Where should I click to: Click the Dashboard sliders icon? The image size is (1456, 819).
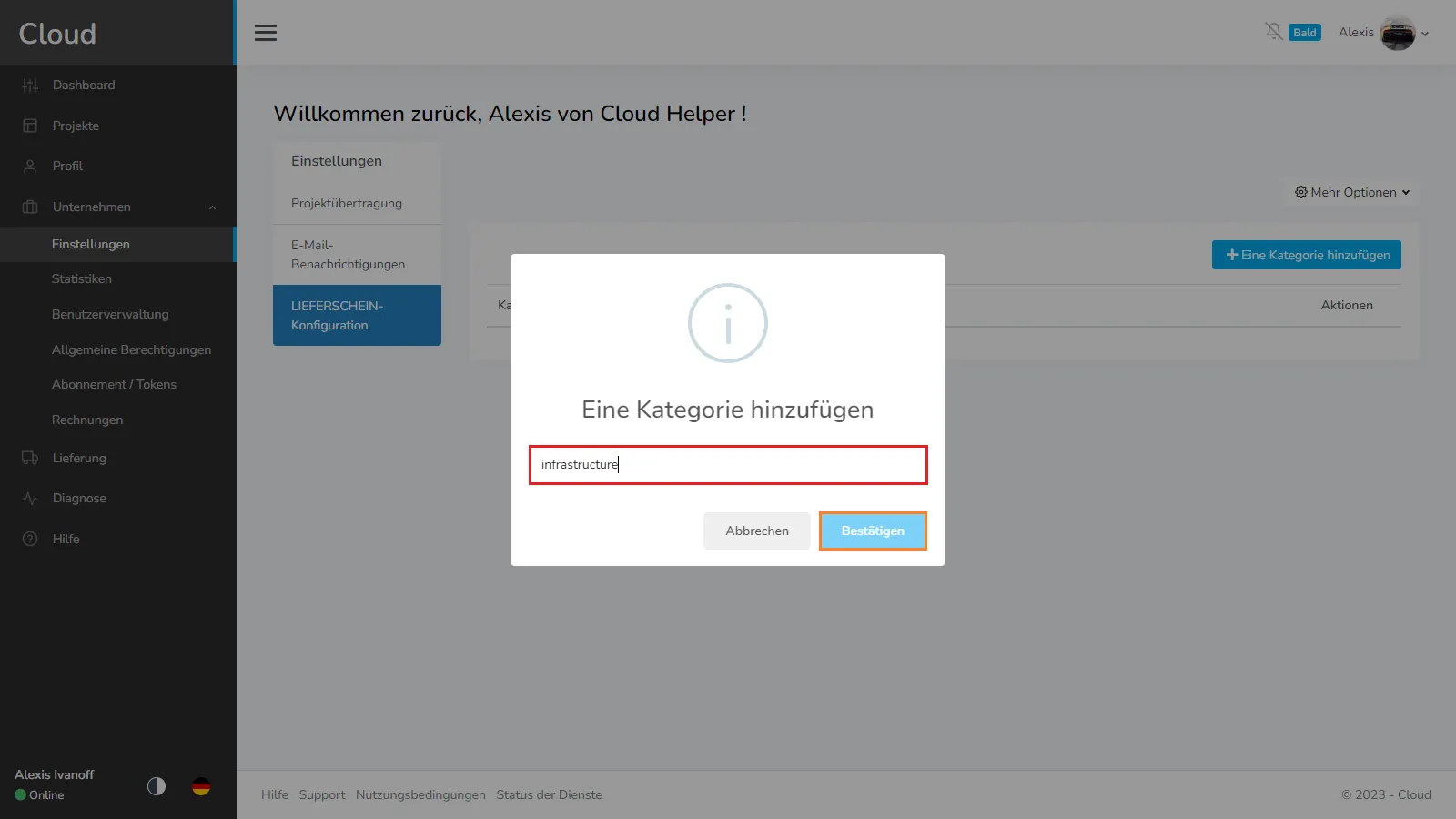(30, 86)
